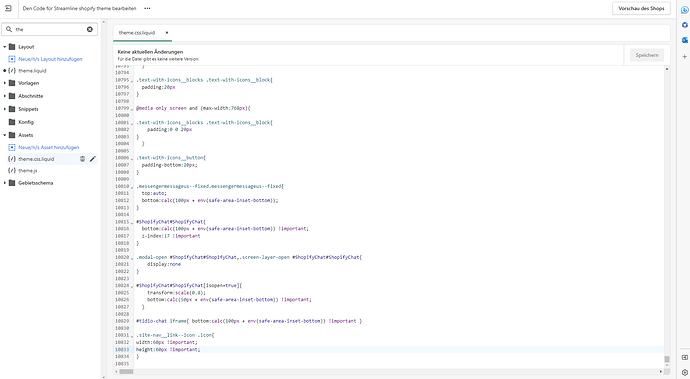This screenshot has width=690, height=379.
Task: Clear the file search field
Action: 90,29
